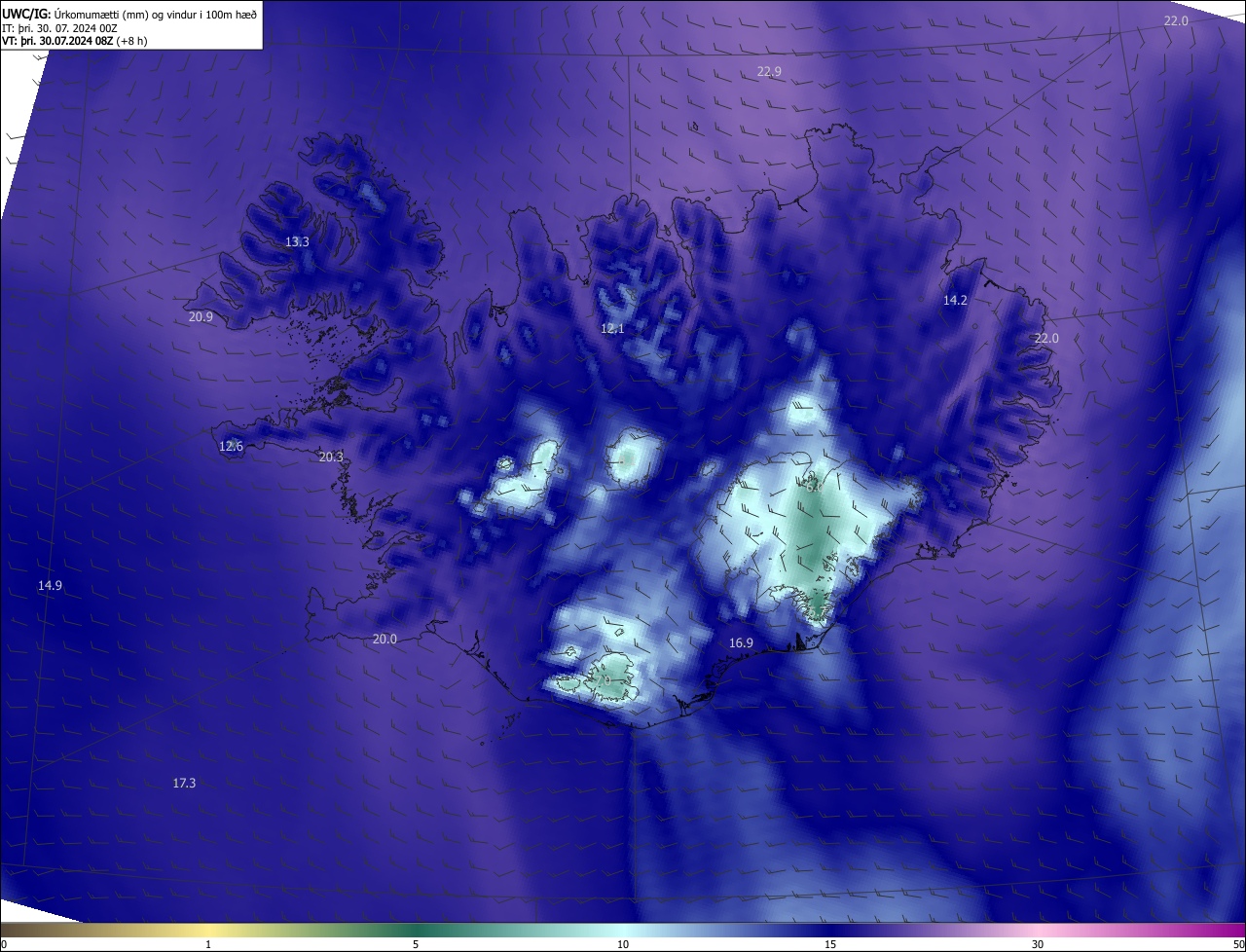Click the 13.3 value over the Westfjords
The image size is (1246, 952).
(297, 241)
